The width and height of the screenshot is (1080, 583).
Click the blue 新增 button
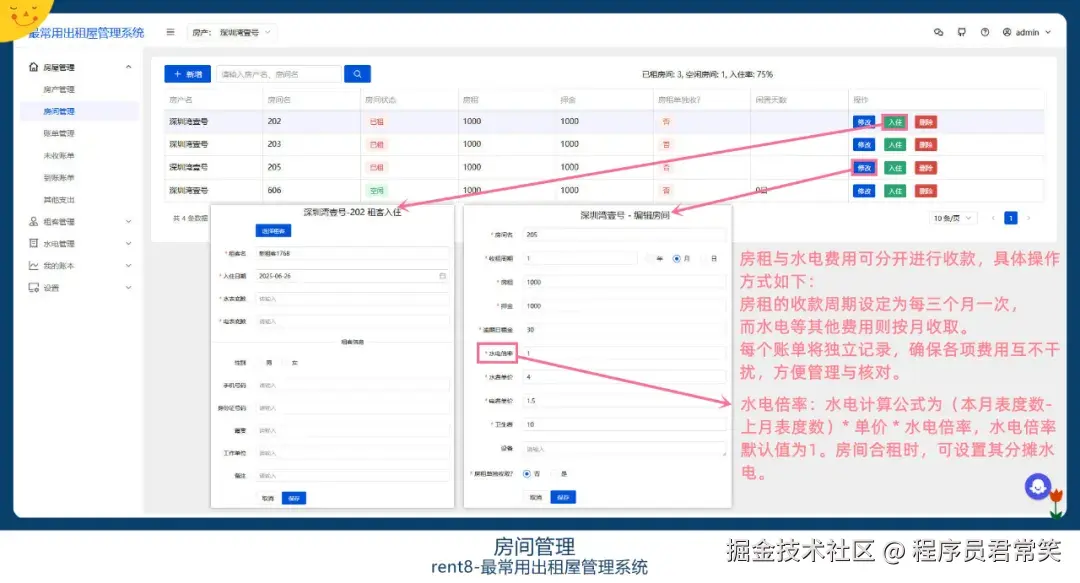[x=186, y=74]
